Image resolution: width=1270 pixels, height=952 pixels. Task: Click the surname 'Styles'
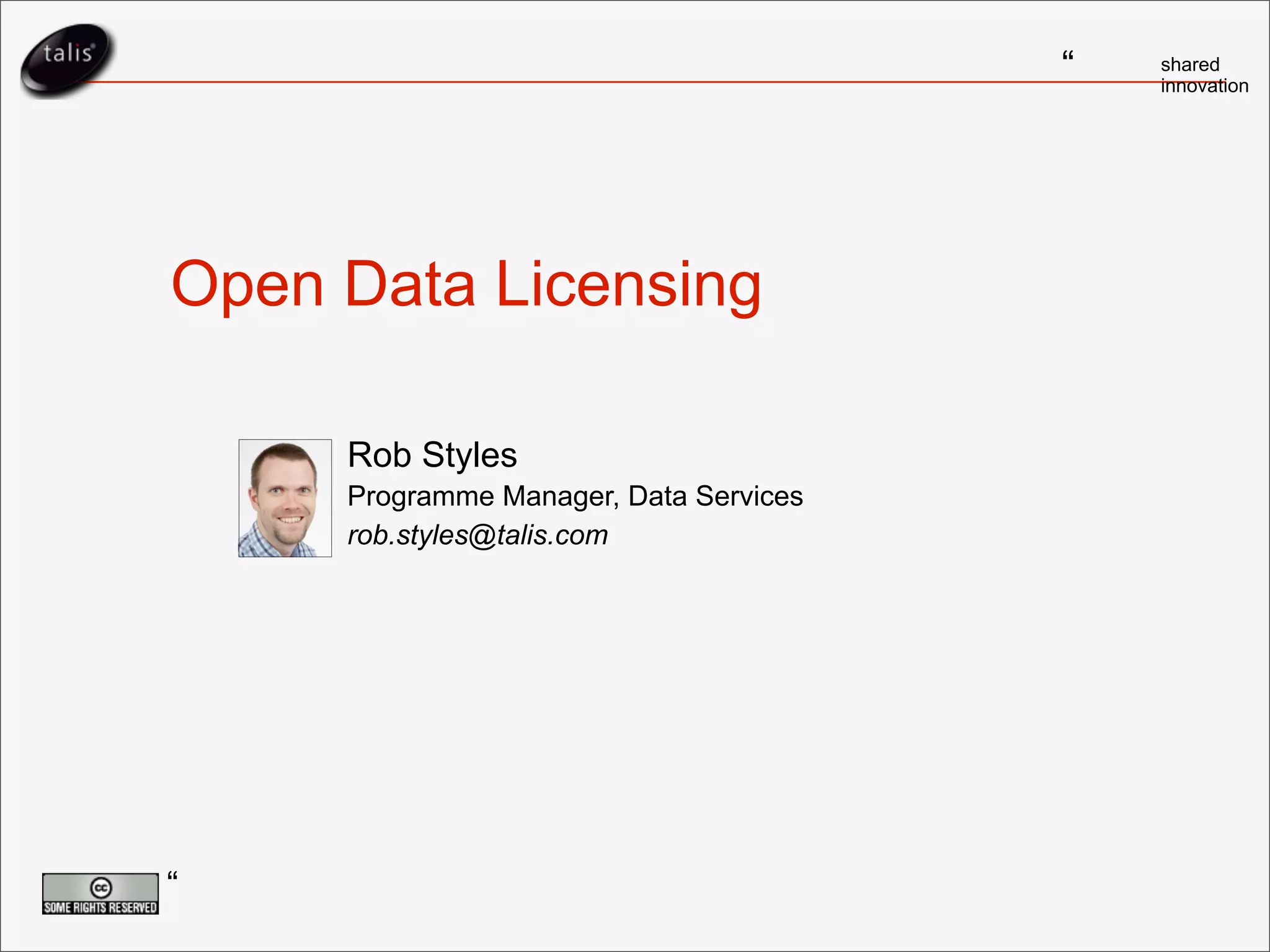(469, 455)
